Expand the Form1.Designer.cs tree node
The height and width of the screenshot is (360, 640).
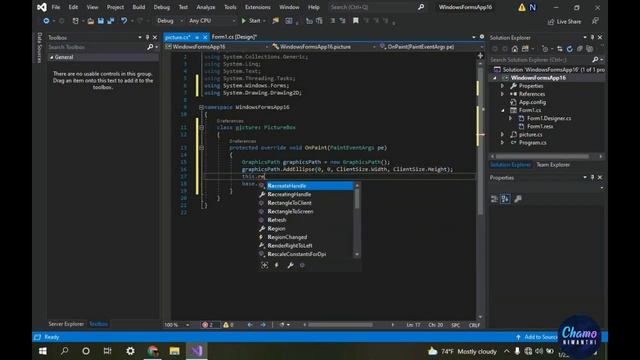click(510, 118)
